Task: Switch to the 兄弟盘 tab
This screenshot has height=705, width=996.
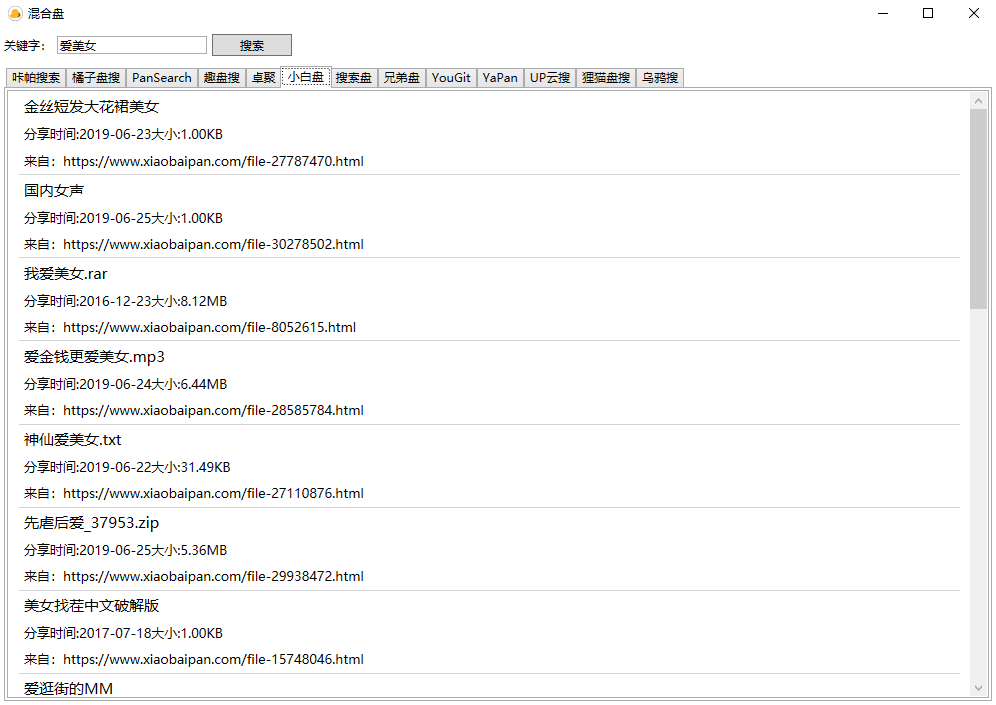Action: tap(401, 78)
